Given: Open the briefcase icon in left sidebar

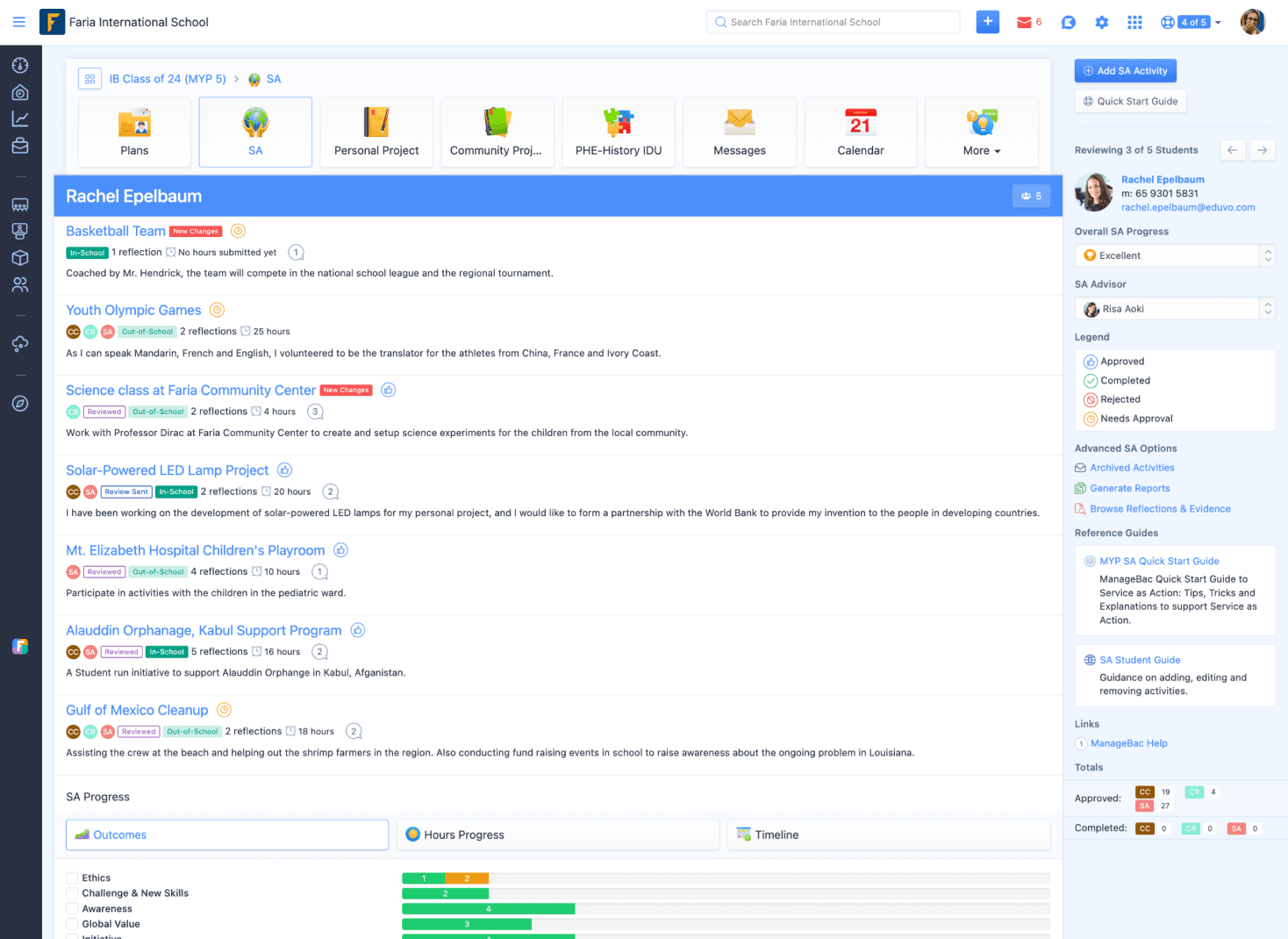Looking at the screenshot, I should [20, 146].
